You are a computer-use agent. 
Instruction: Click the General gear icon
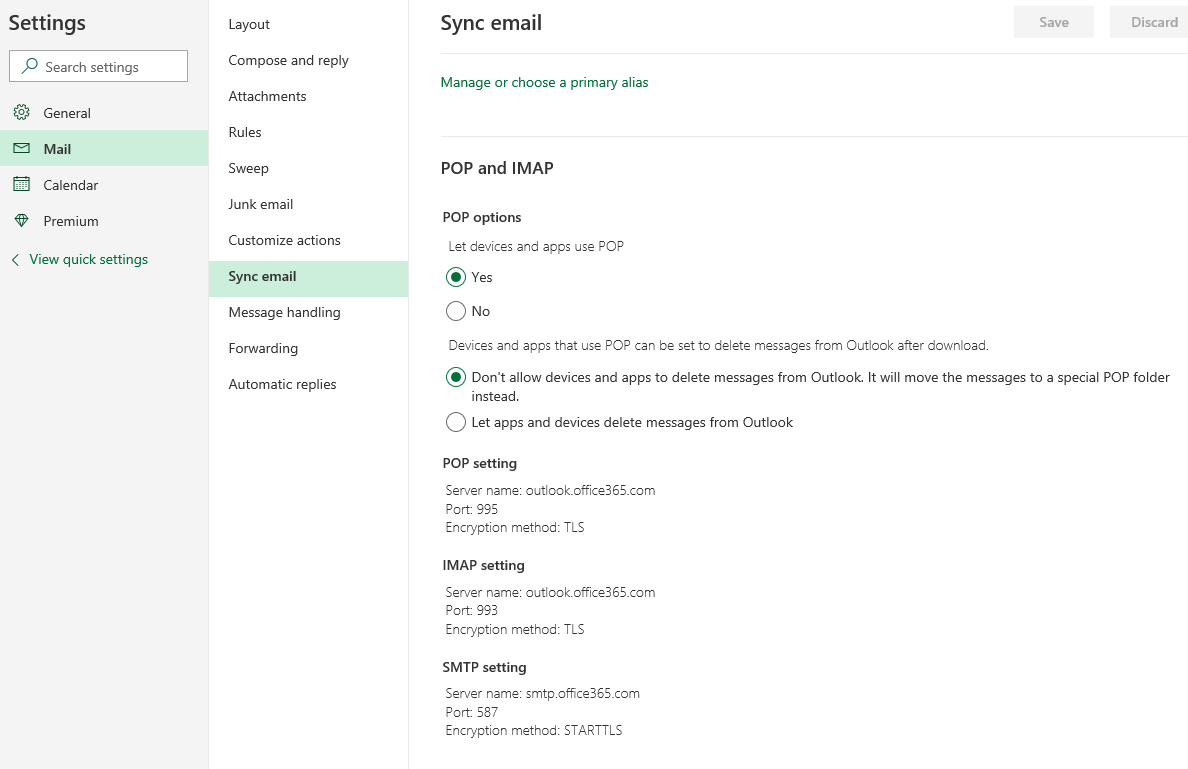click(x=21, y=113)
